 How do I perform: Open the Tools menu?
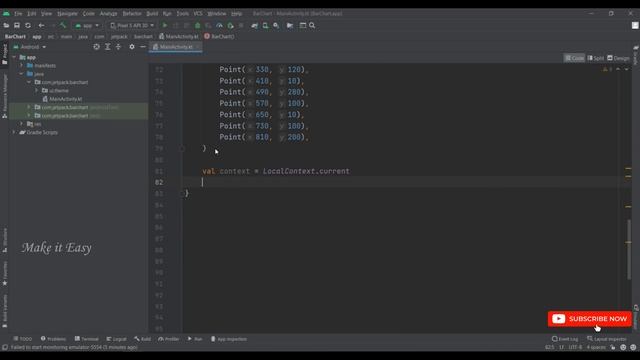tap(182, 13)
